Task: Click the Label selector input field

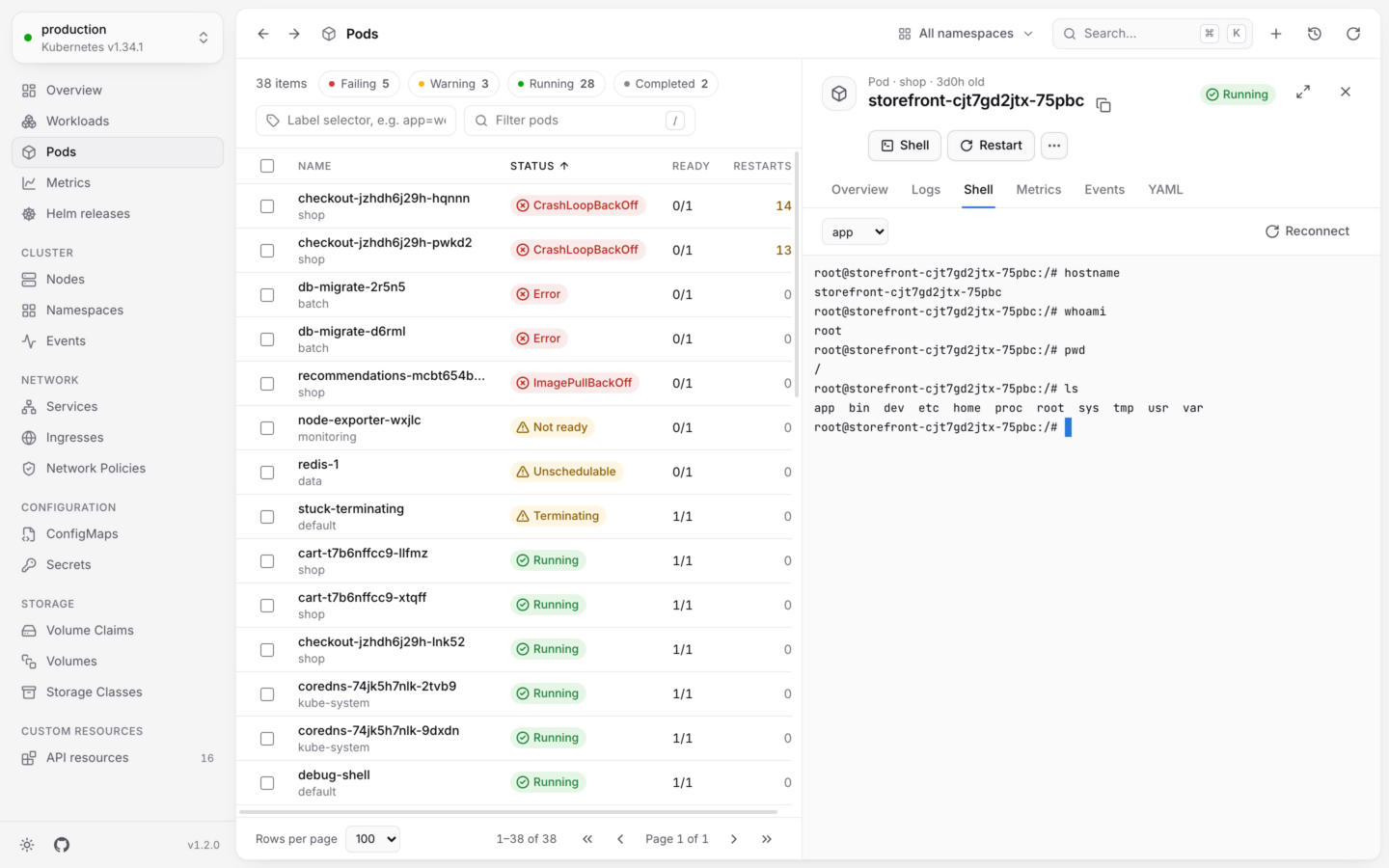Action: [356, 121]
